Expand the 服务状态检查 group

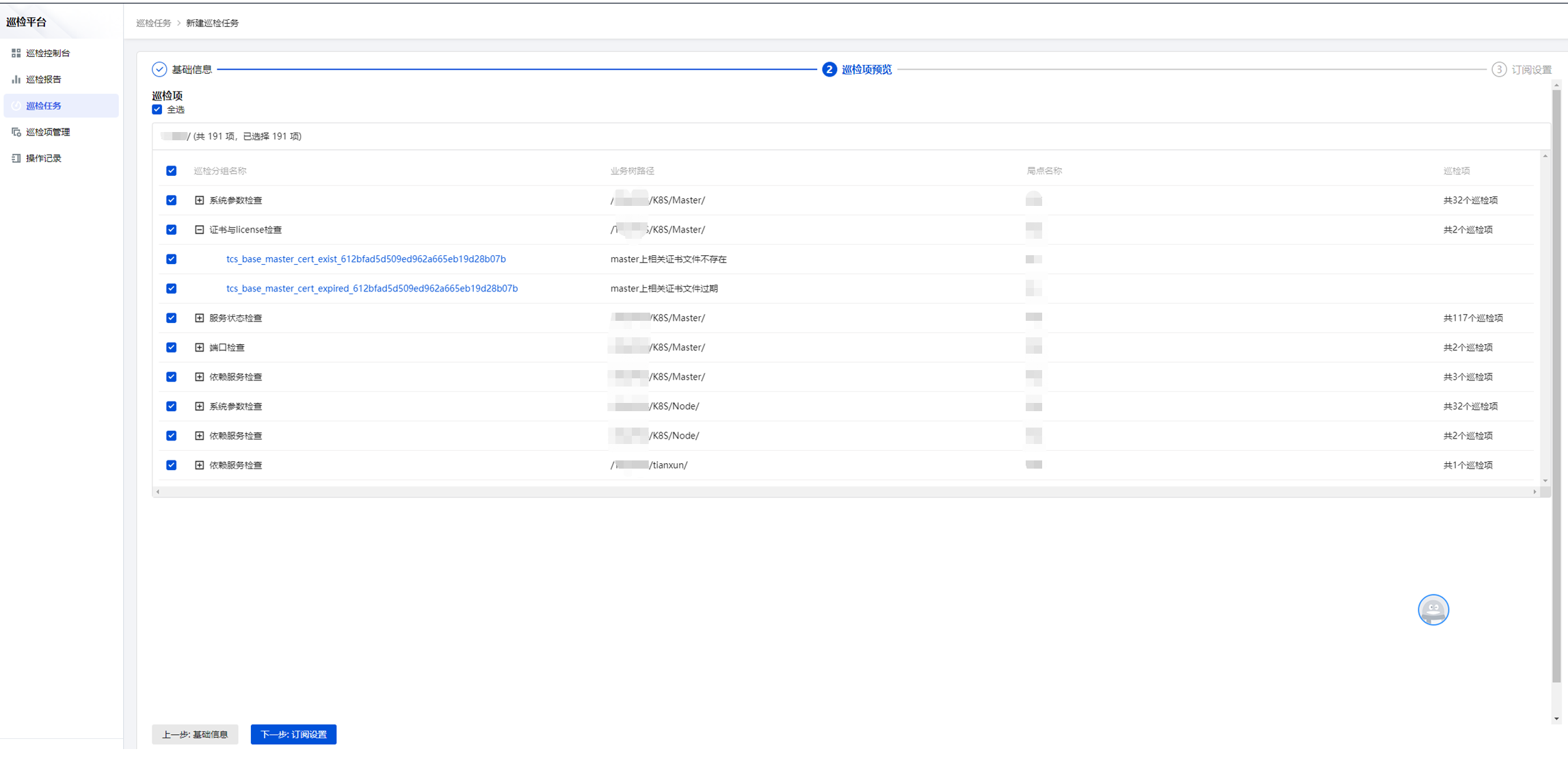coord(199,318)
